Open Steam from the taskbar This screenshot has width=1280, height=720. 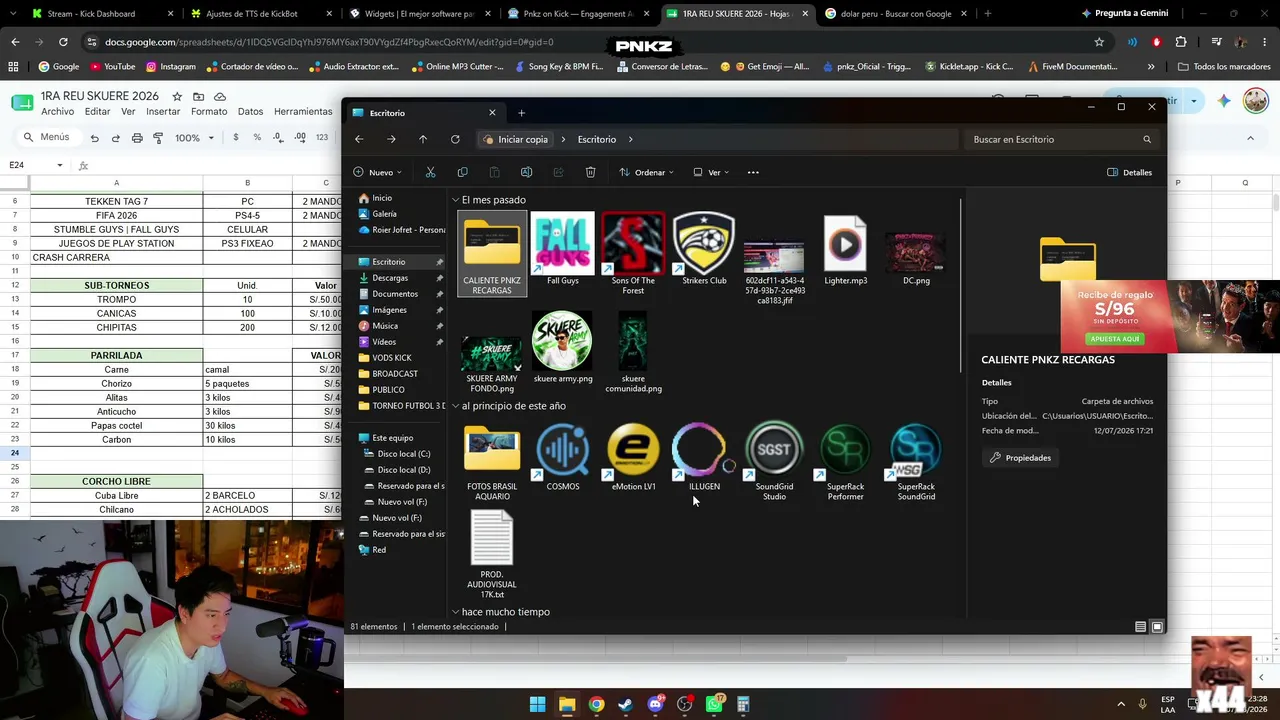[625, 704]
